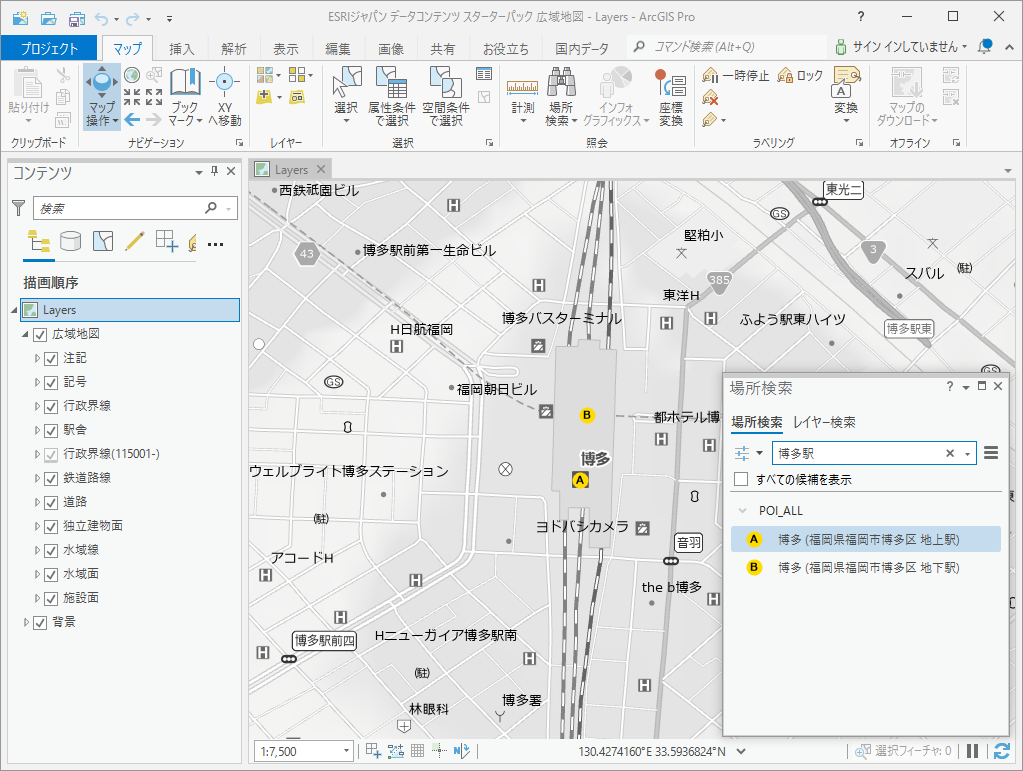This screenshot has width=1023, height=771.
Task: Go to previous extent arrow
Action: click(x=132, y=119)
